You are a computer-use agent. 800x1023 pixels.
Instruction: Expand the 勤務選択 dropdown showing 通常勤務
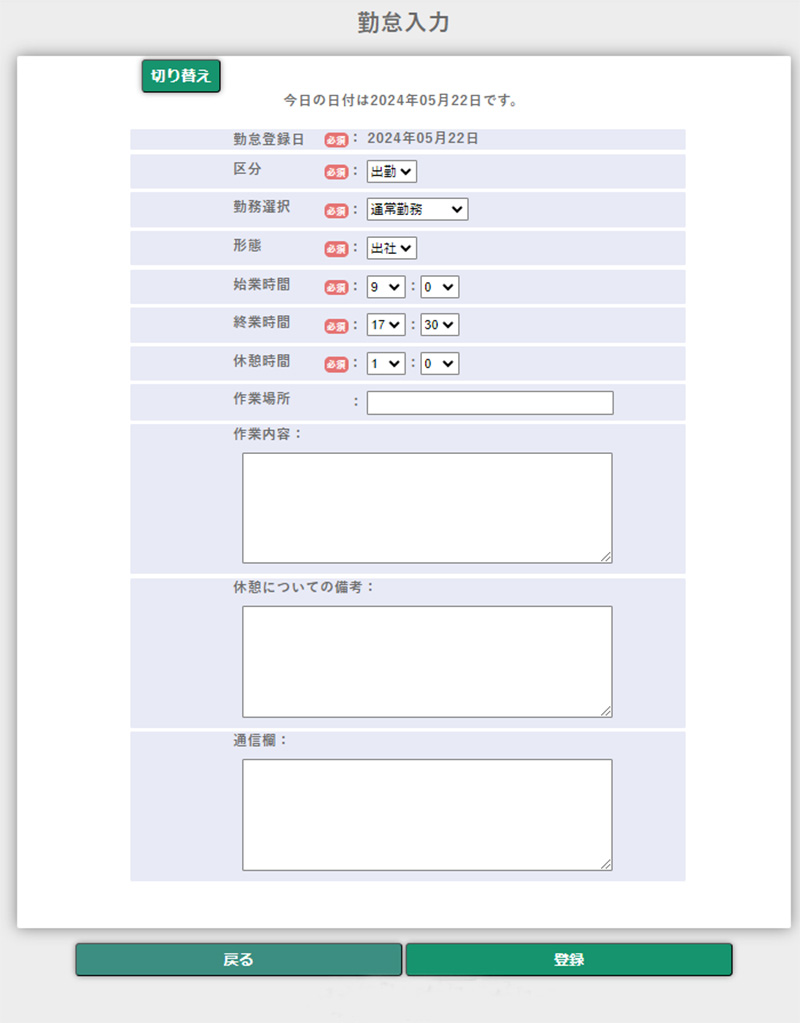[417, 209]
